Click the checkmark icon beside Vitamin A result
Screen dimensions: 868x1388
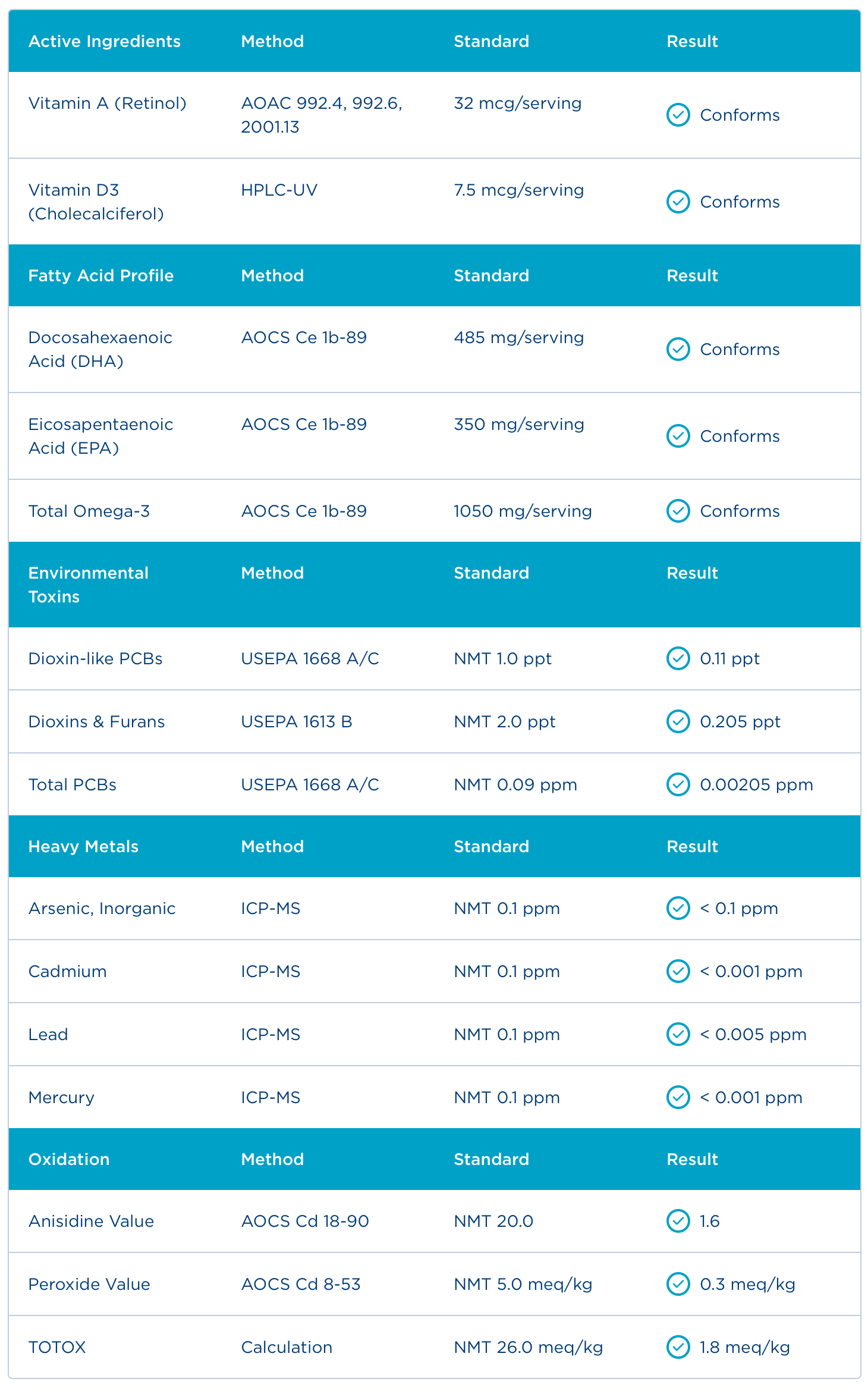(678, 115)
